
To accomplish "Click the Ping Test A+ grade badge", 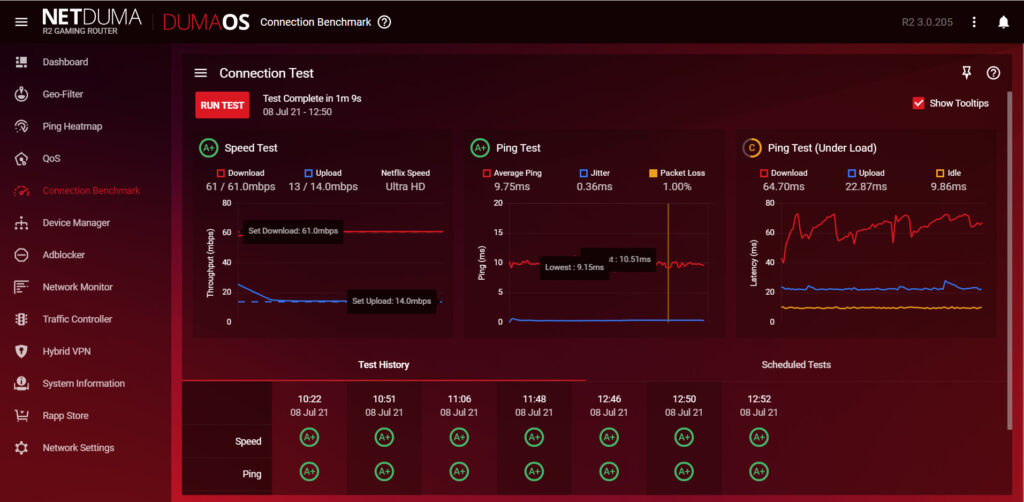I will point(480,148).
